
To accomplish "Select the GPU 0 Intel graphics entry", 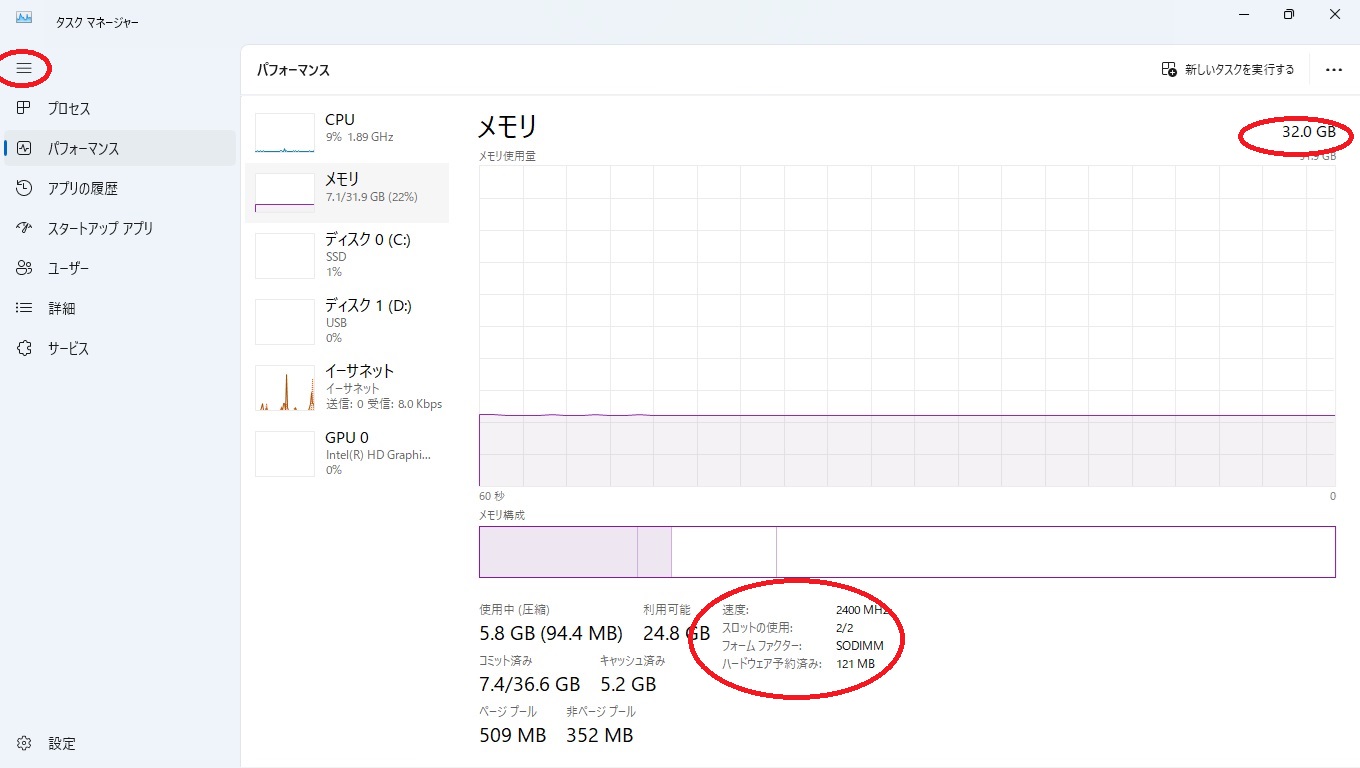I will click(x=347, y=453).
